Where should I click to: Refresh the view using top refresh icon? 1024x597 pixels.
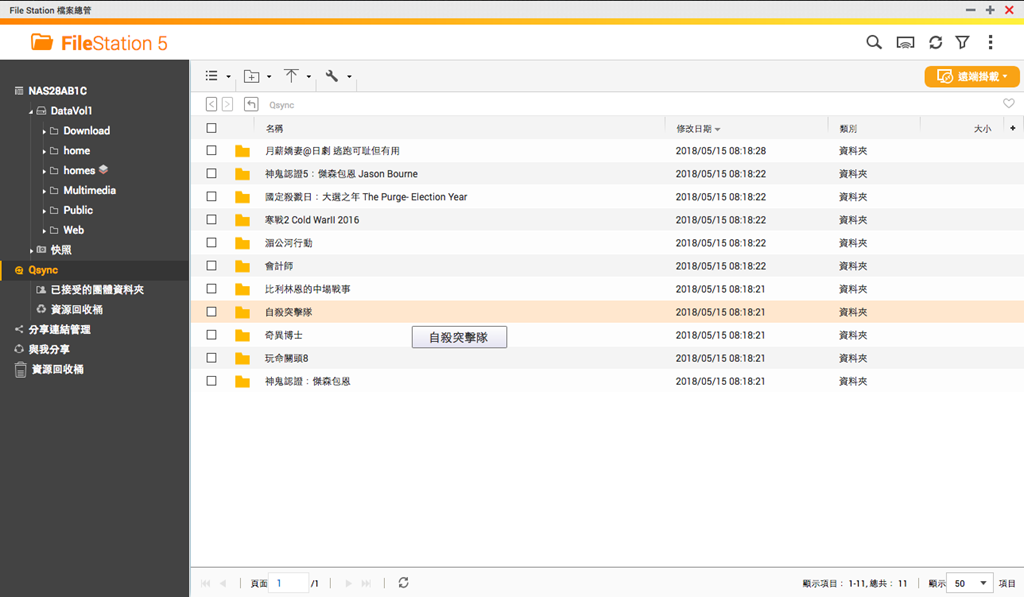click(936, 42)
